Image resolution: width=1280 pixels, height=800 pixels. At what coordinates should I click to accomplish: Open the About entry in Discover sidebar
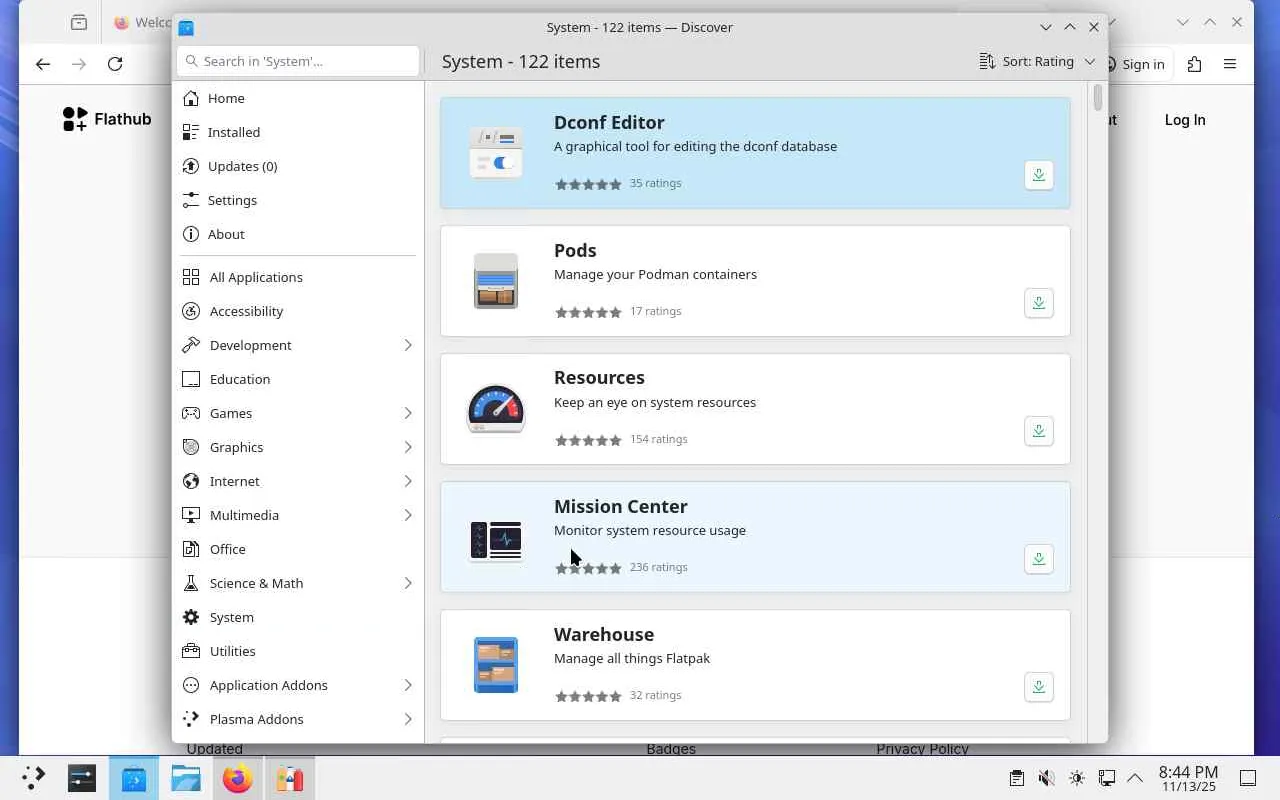[x=298, y=234]
